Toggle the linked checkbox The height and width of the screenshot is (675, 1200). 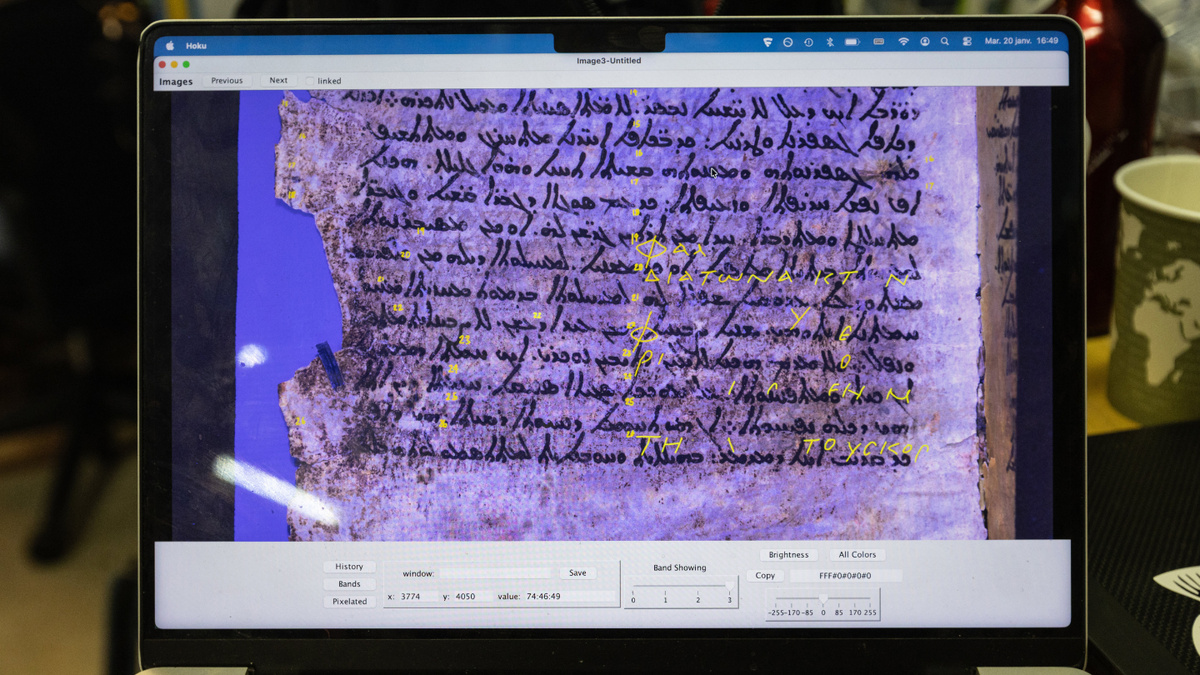[x=311, y=81]
